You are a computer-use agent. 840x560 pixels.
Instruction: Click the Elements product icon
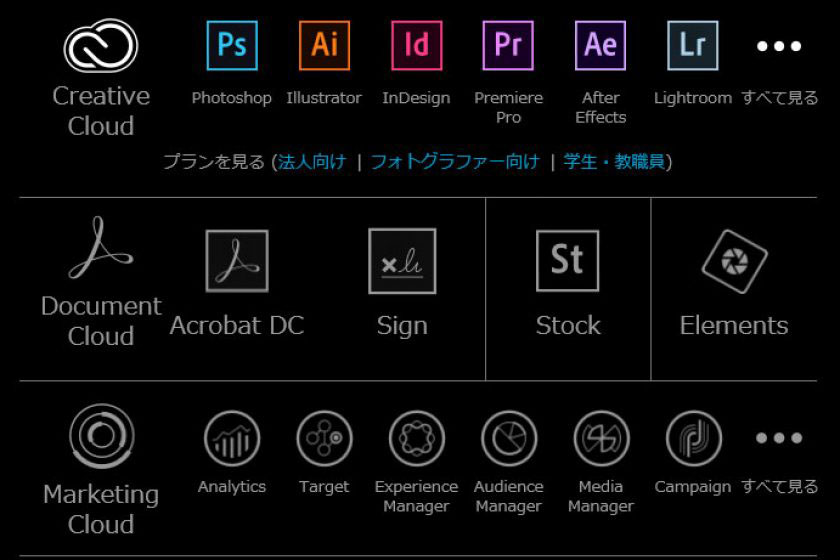[x=734, y=261]
